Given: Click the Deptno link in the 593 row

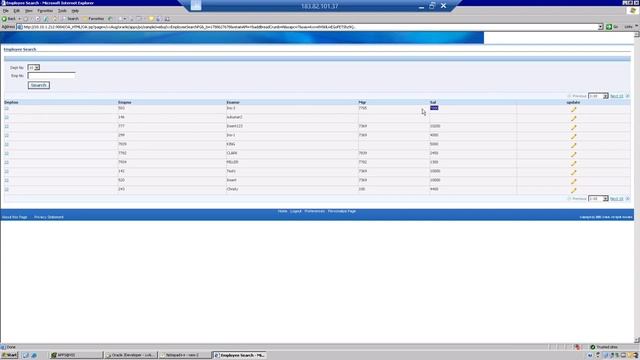Looking at the screenshot, I should (x=7, y=108).
